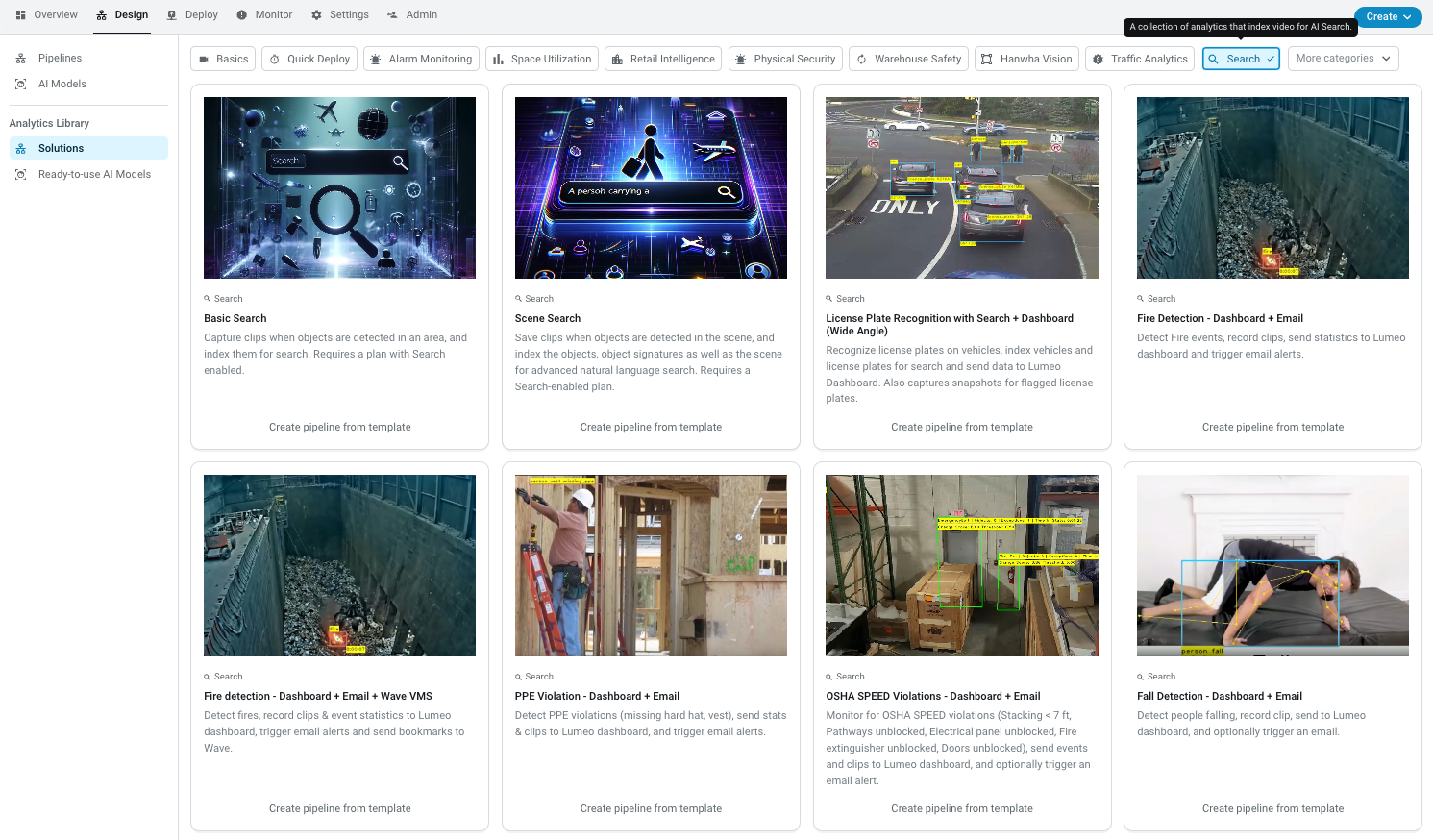Open the Scene Search thumbnail image
The height and width of the screenshot is (840, 1433).
coord(651,187)
